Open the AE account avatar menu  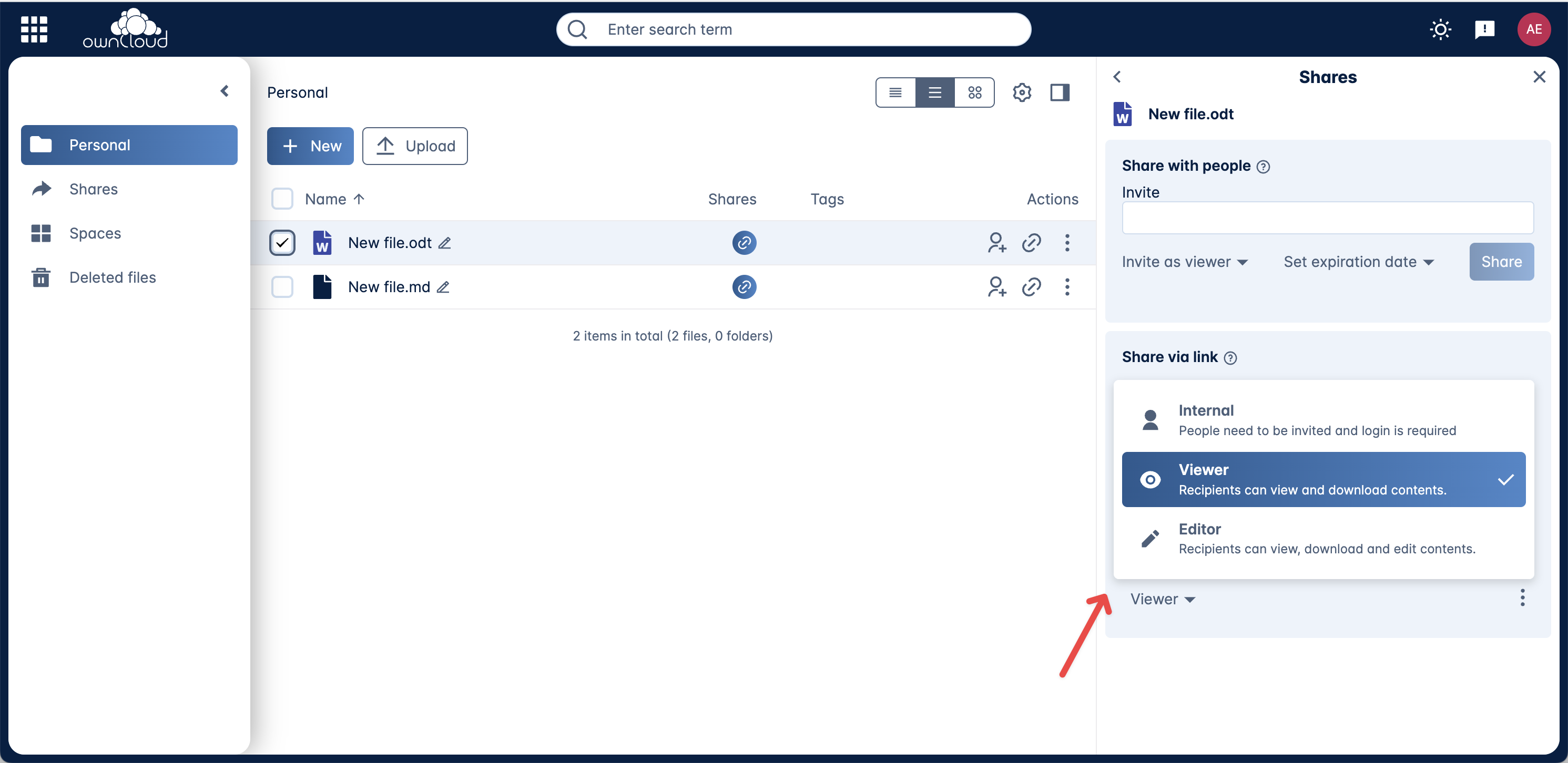coord(1534,29)
